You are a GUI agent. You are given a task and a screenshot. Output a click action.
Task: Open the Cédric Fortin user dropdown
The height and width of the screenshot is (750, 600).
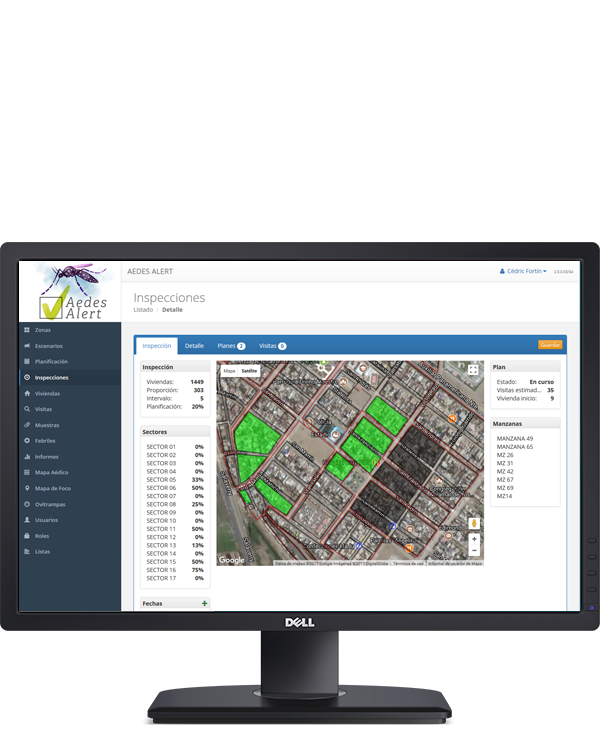[x=523, y=271]
